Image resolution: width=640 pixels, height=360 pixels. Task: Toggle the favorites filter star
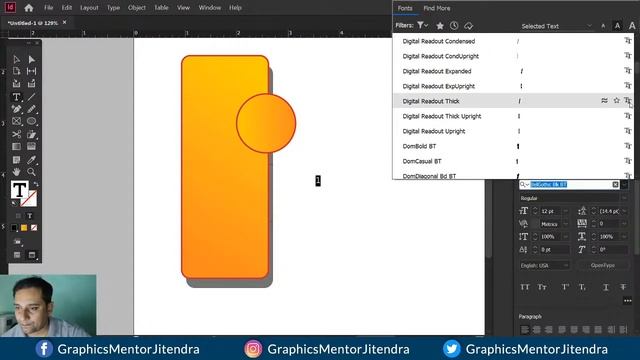tap(440, 26)
